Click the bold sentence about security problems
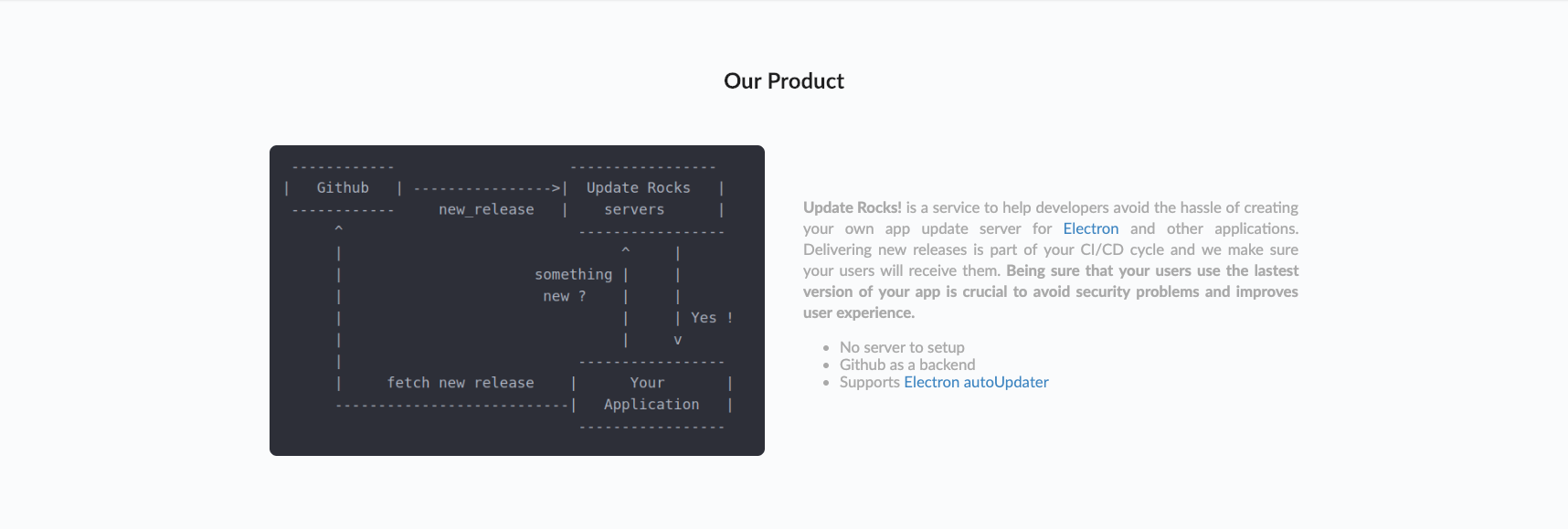1568x529 pixels. 1051,291
